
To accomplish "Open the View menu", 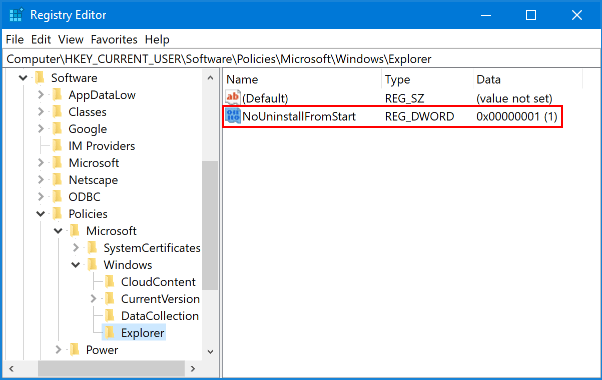I will (x=71, y=40).
